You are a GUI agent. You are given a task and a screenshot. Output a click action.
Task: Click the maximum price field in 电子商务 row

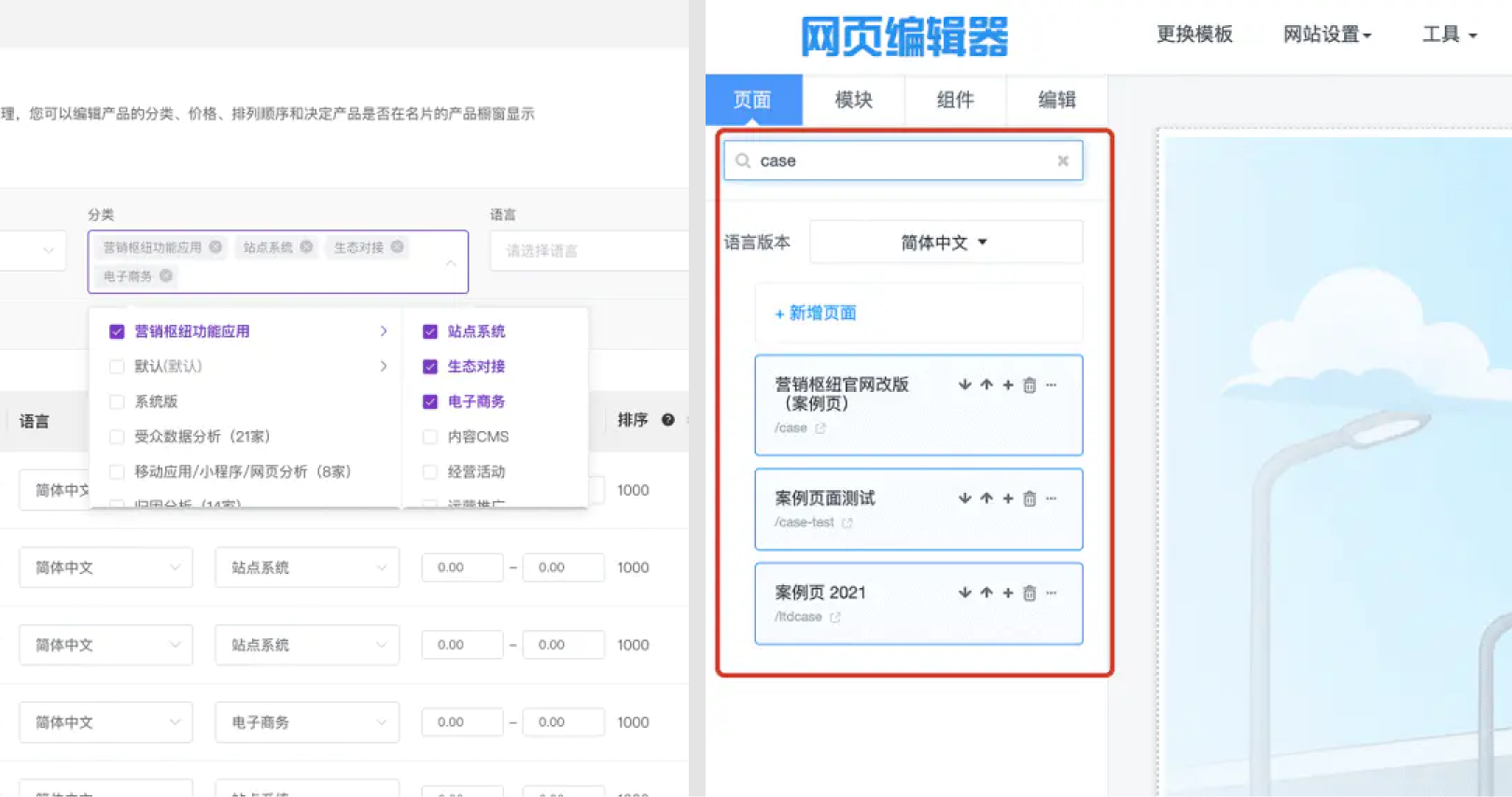point(563,722)
